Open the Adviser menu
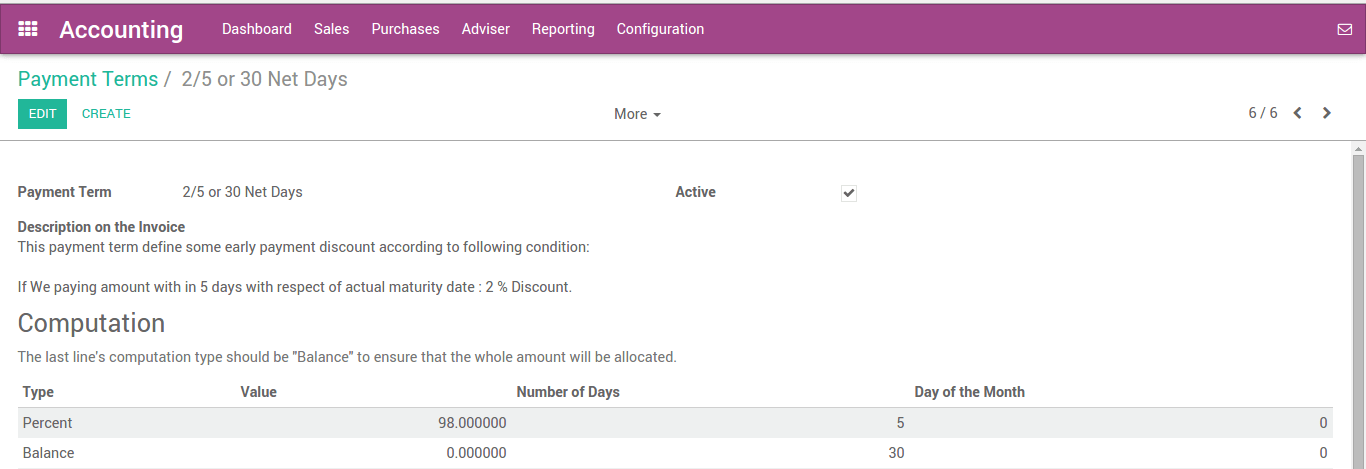Screen dimensions: 1366x469 [486, 29]
